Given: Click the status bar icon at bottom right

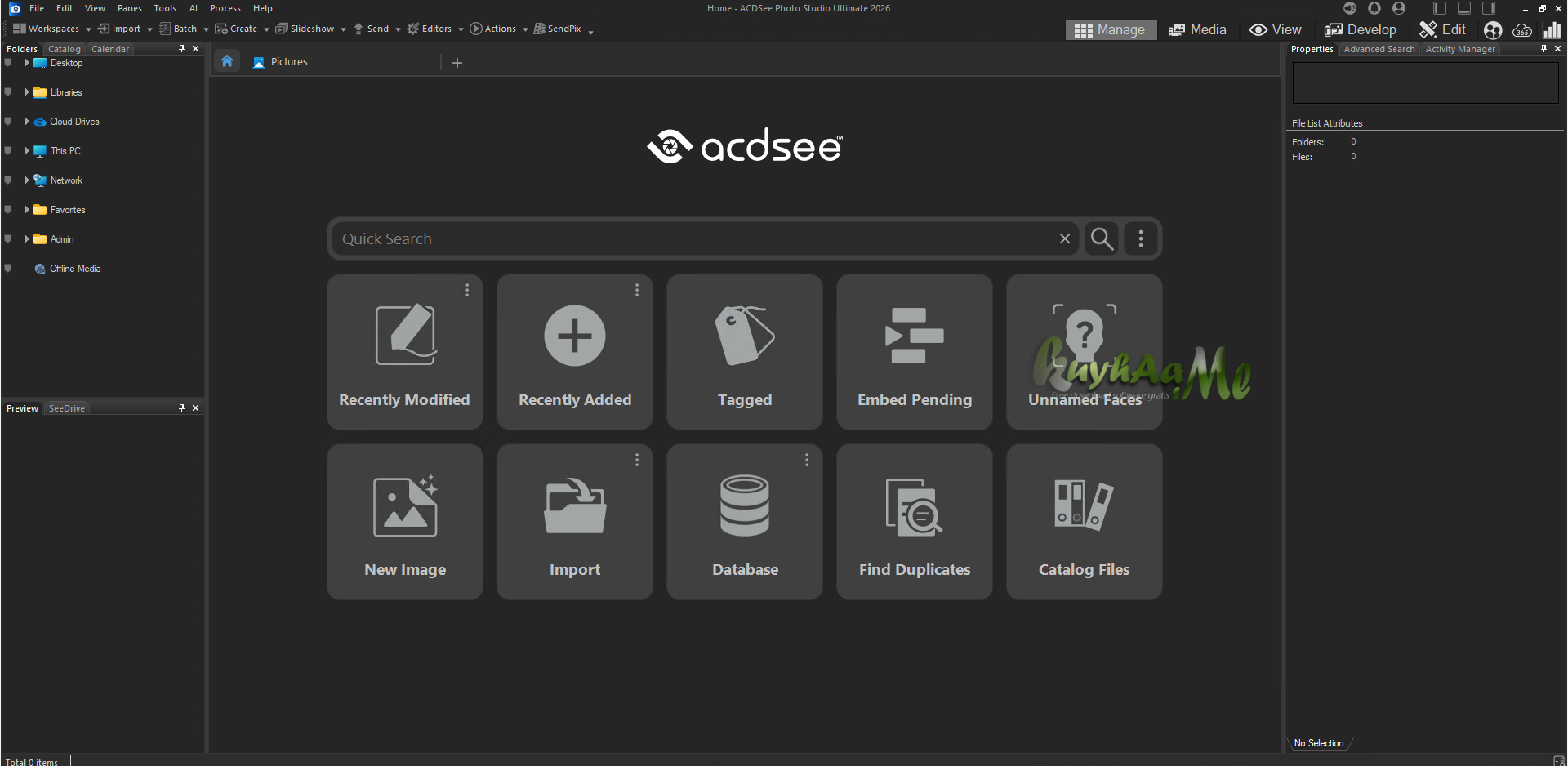Looking at the screenshot, I should click(x=1558, y=761).
